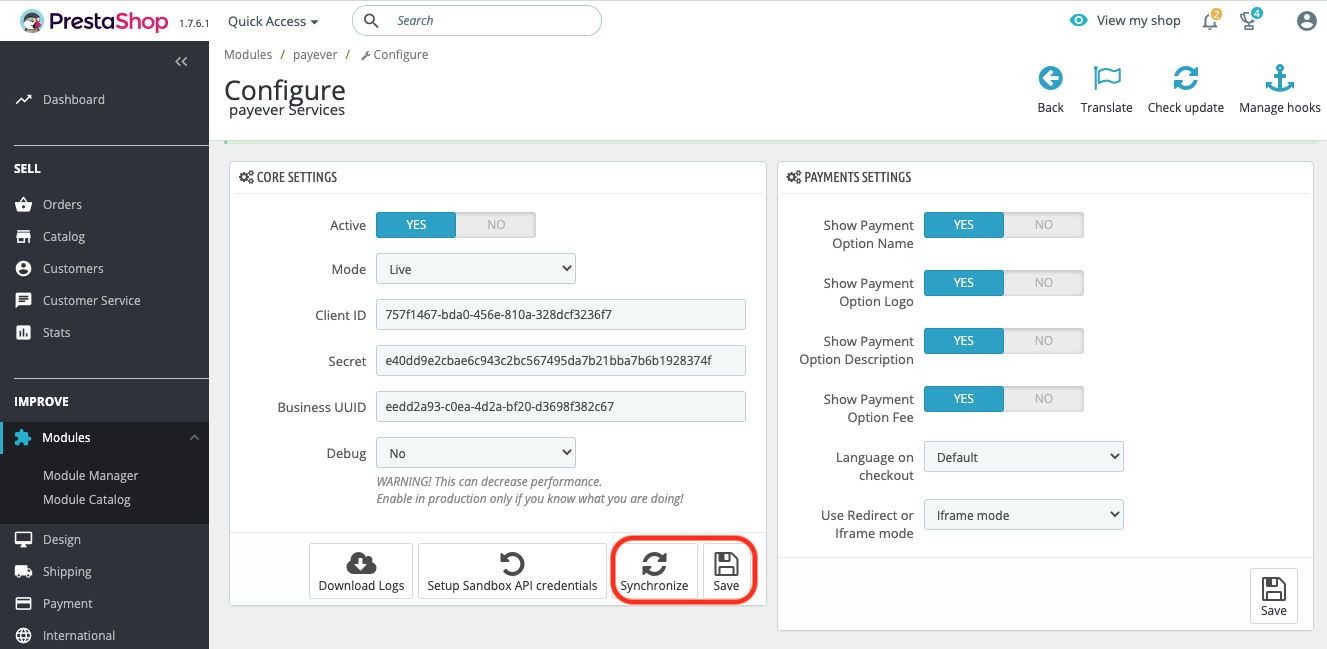1327x649 pixels.
Task: Click the Payment card icon
Action: click(x=23, y=604)
